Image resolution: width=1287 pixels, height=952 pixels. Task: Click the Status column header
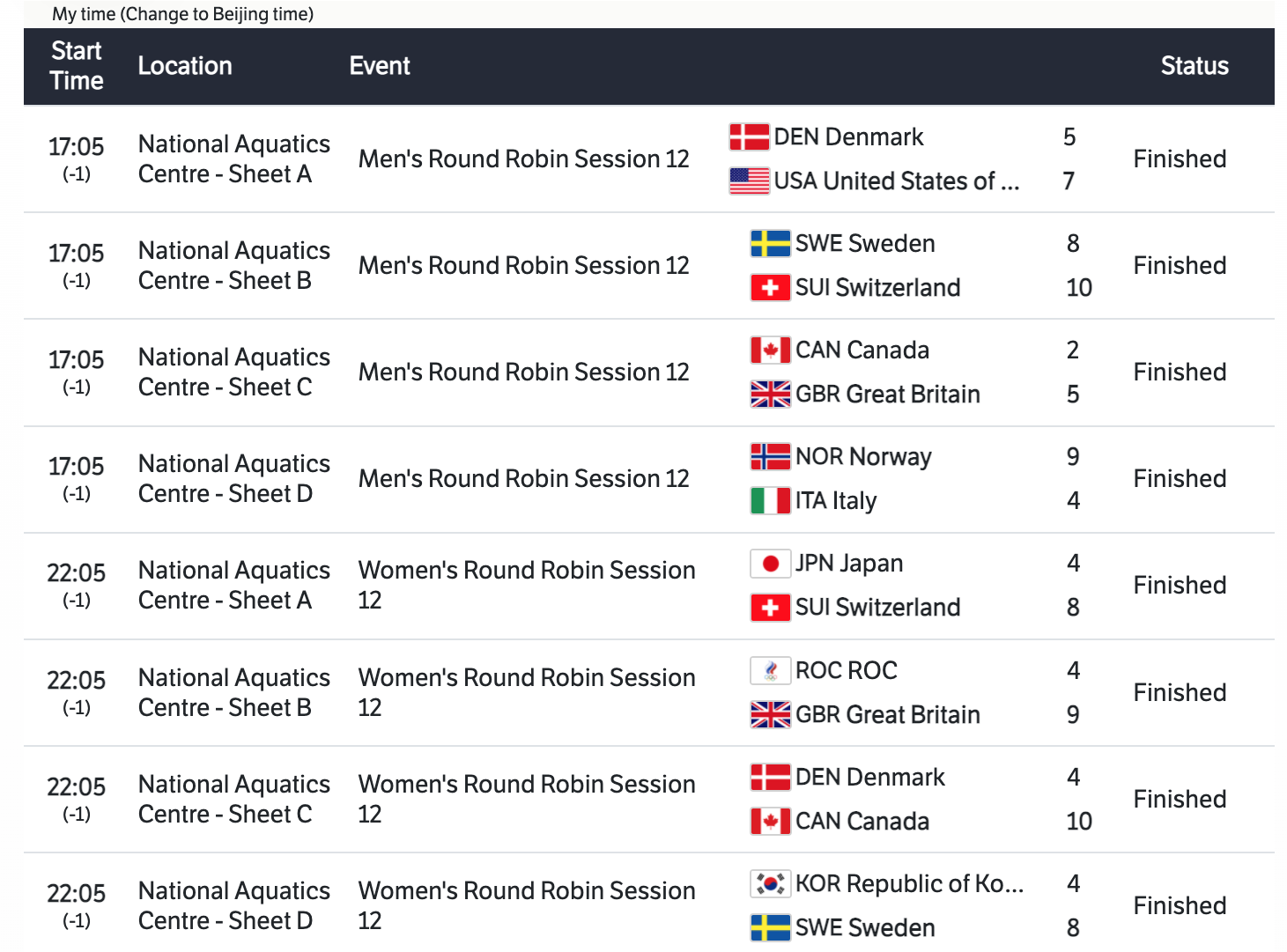pos(1194,66)
